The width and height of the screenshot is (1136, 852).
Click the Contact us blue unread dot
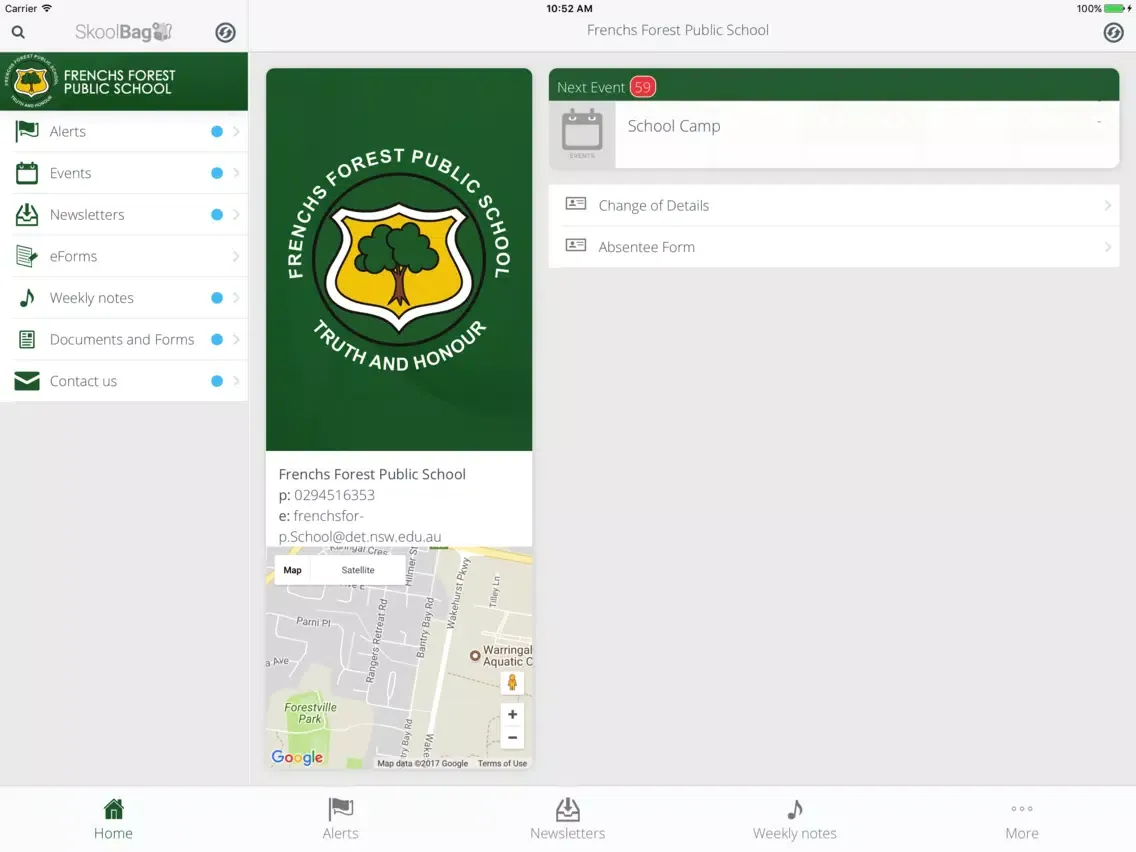click(217, 381)
